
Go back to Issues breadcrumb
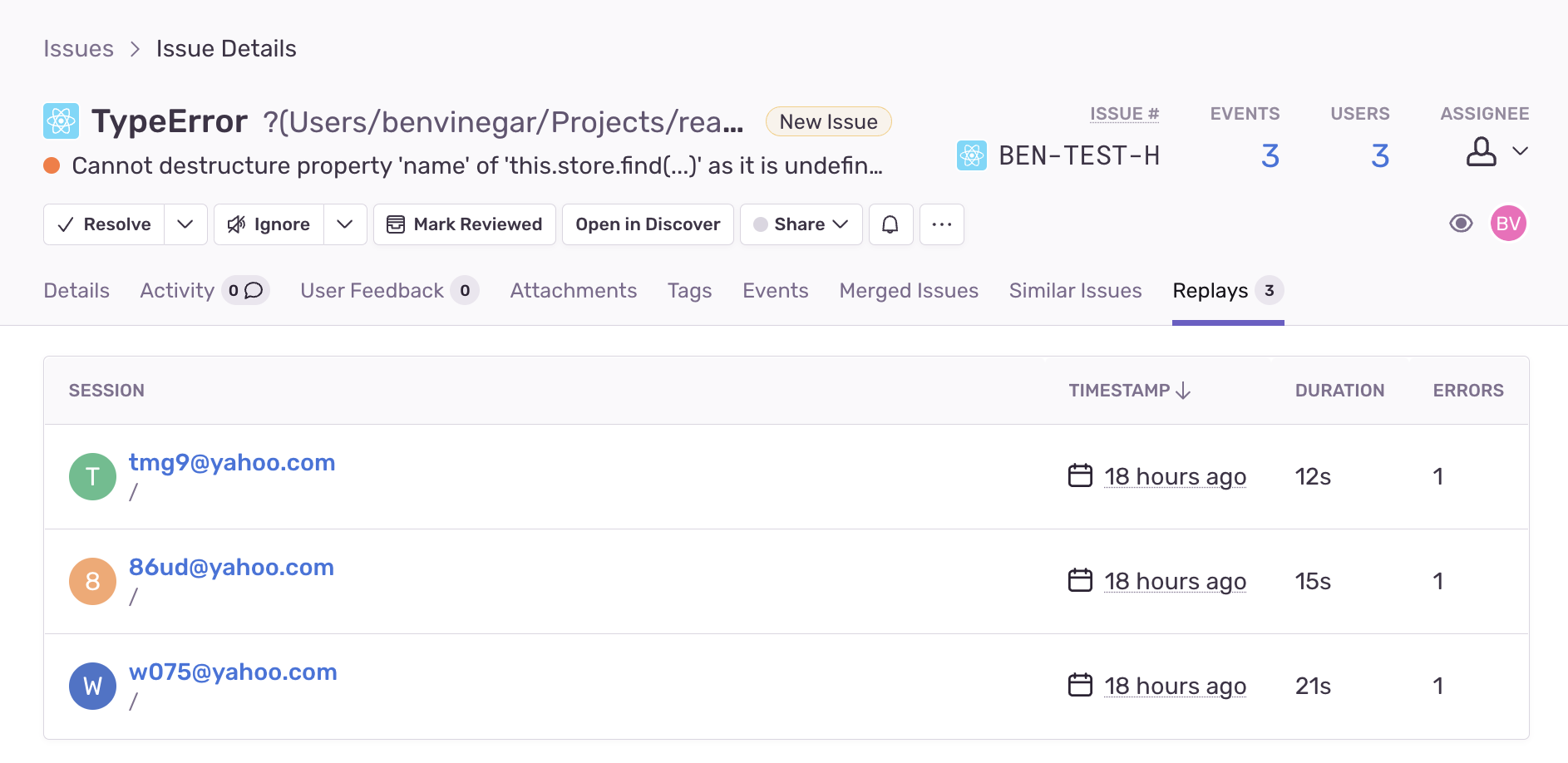click(x=78, y=48)
